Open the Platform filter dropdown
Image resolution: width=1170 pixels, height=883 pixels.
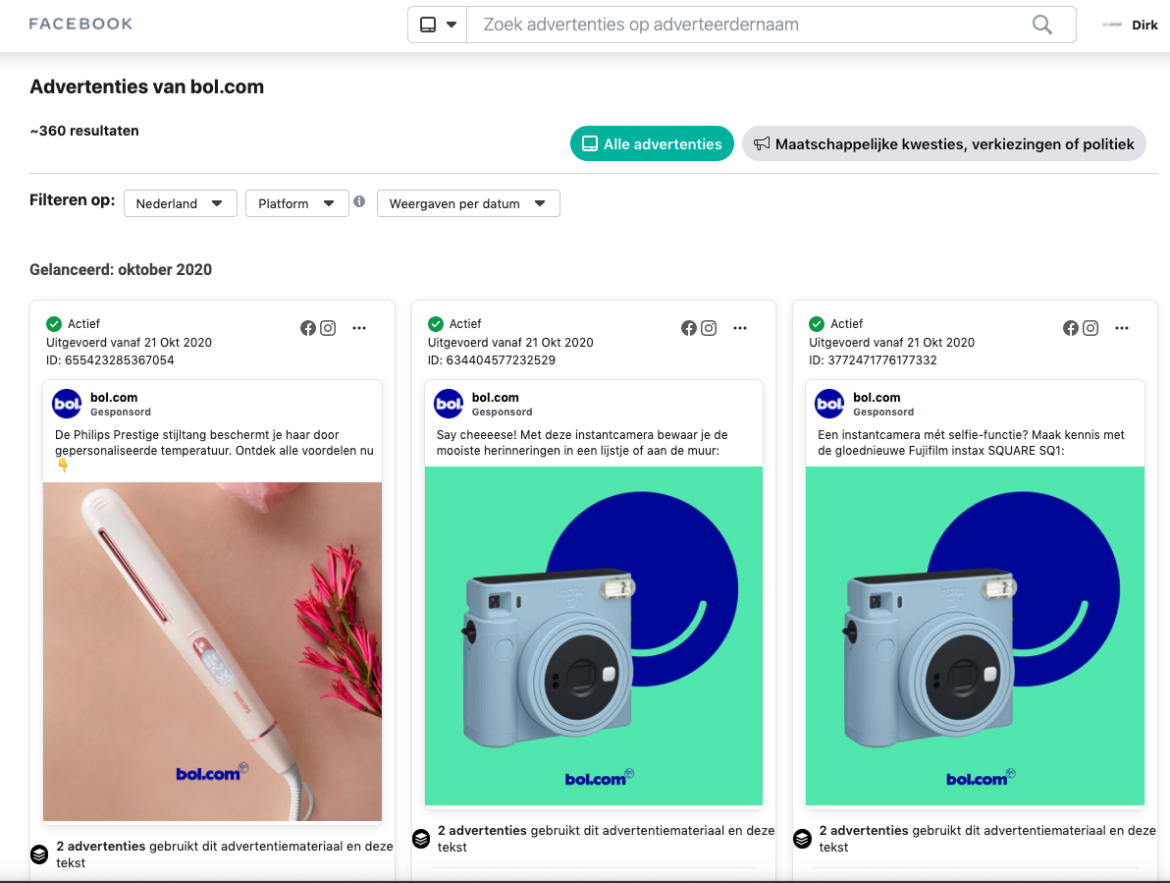coord(296,203)
